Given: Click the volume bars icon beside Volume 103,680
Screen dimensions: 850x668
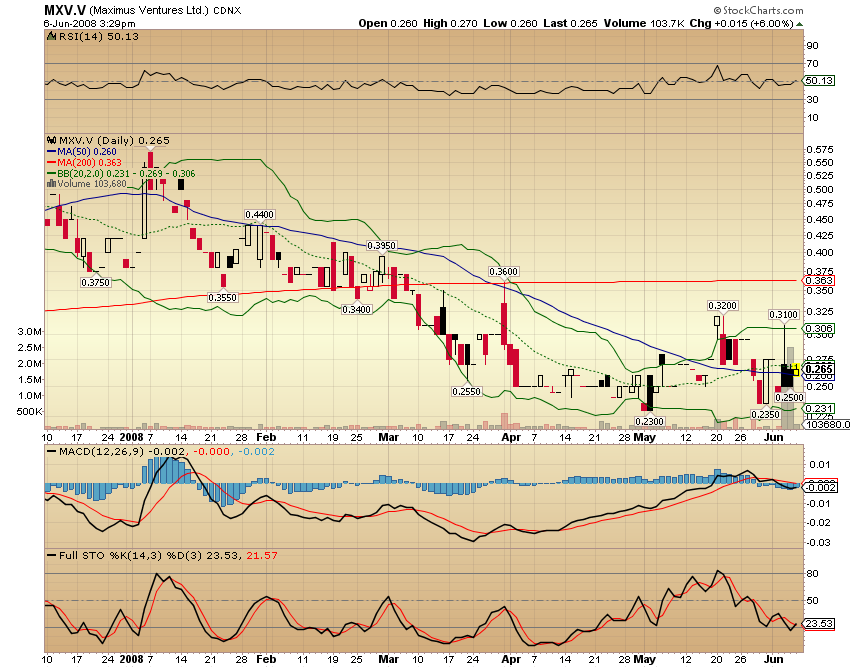Looking at the screenshot, I should pos(51,184).
